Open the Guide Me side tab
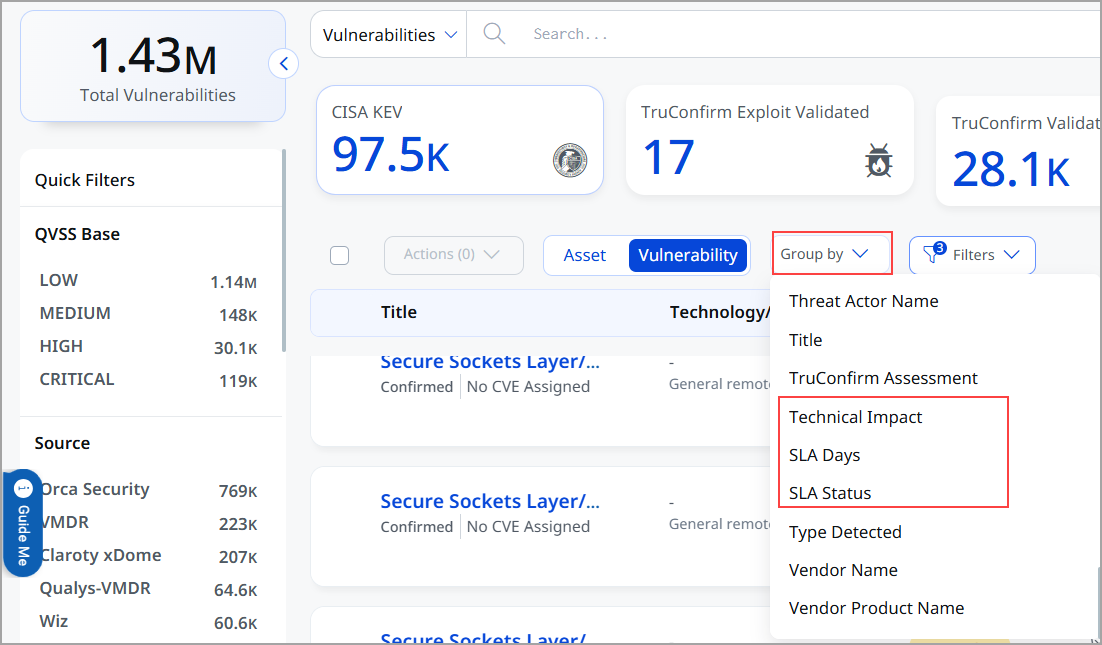This screenshot has height=645, width=1102. click(x=22, y=523)
